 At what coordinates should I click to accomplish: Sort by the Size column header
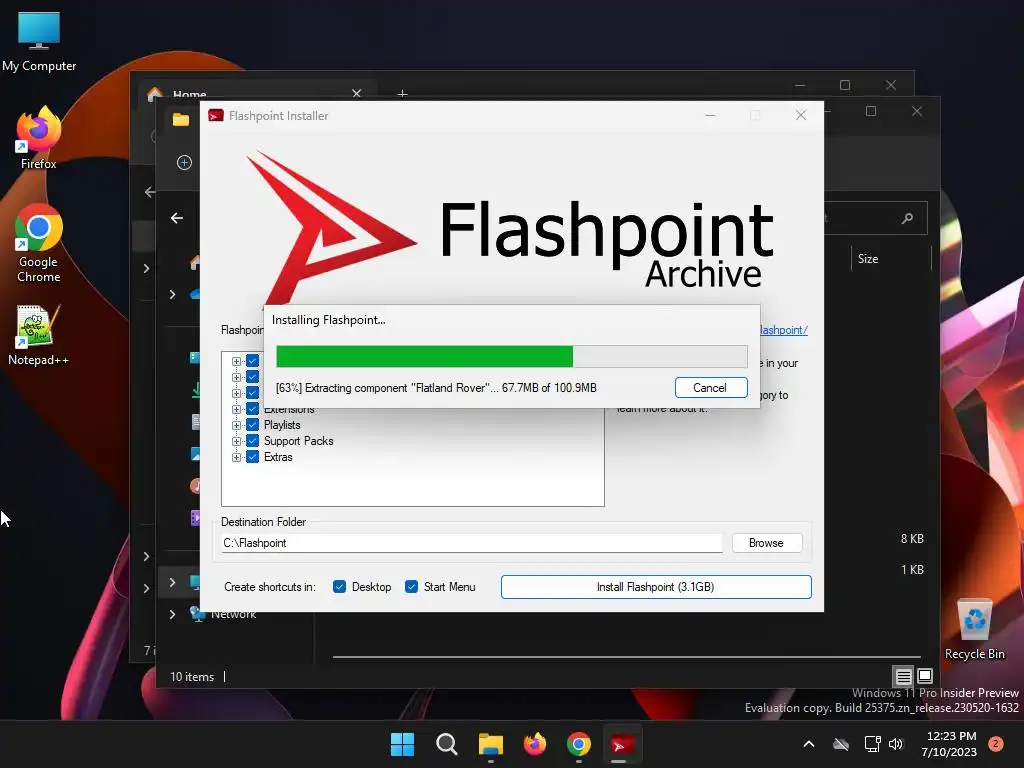[868, 259]
